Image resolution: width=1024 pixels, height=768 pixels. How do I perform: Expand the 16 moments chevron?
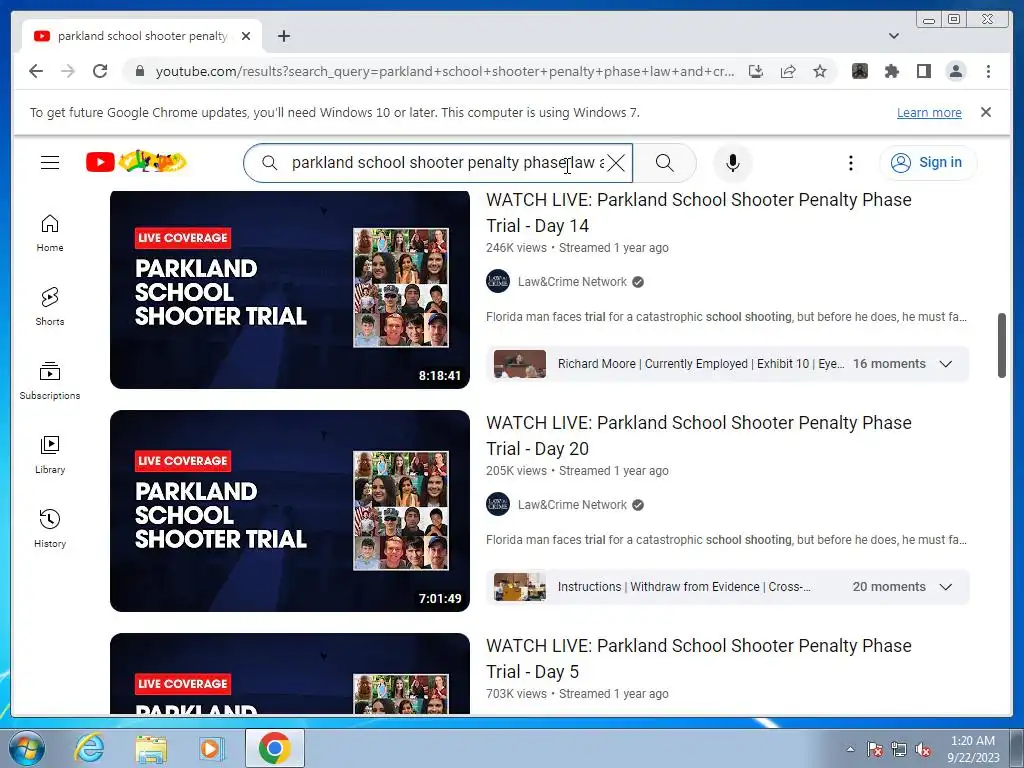coord(945,364)
